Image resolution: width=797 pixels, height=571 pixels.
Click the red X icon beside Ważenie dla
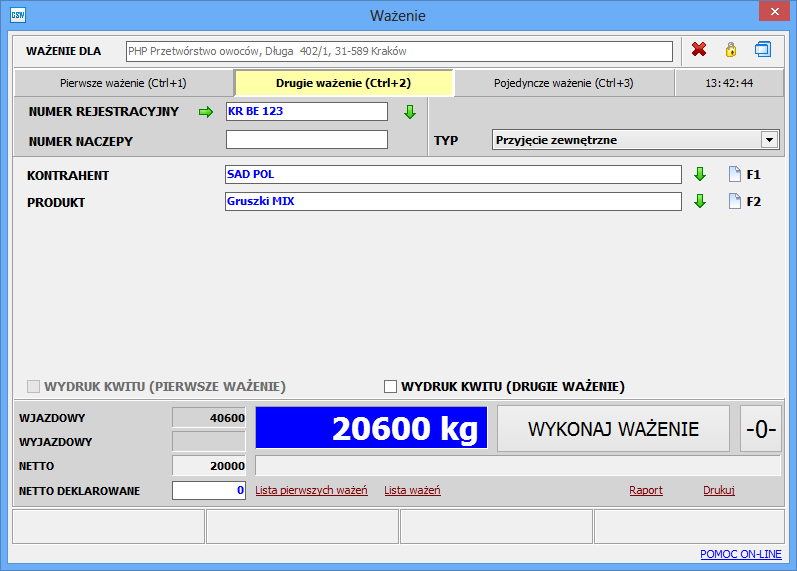tap(699, 49)
